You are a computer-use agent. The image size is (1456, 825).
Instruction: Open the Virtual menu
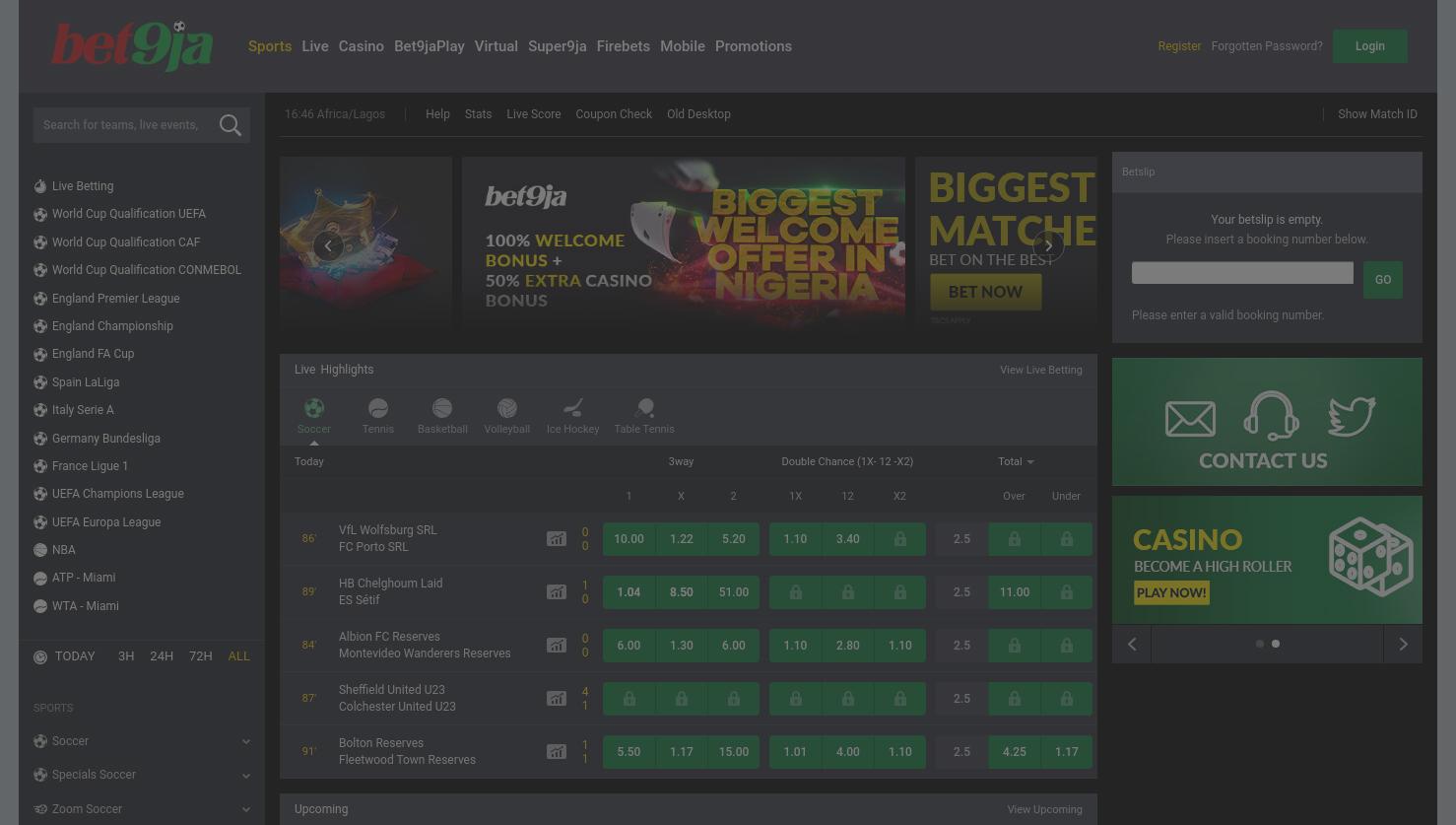tap(496, 46)
